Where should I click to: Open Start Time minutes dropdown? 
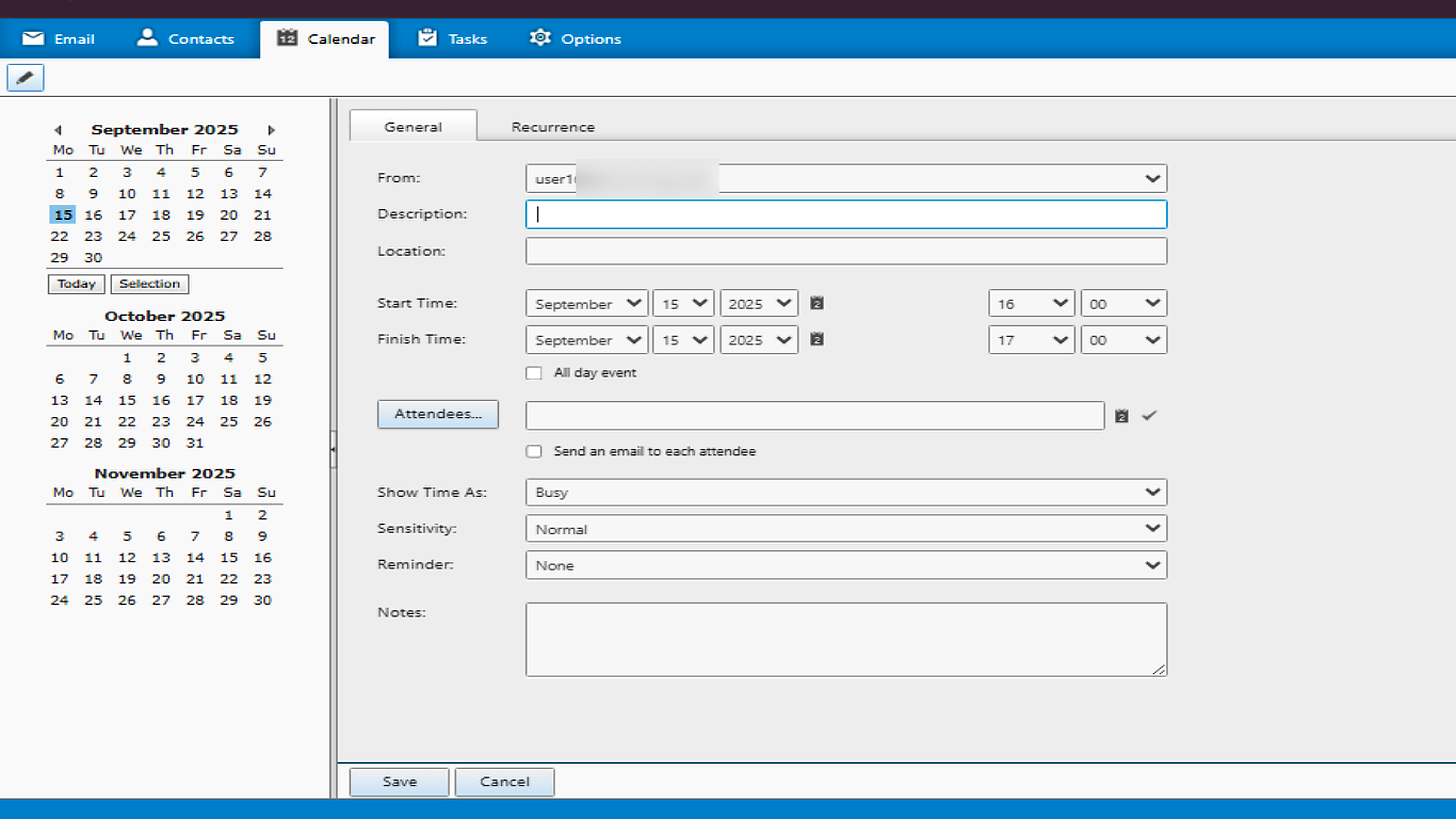(x=1124, y=303)
